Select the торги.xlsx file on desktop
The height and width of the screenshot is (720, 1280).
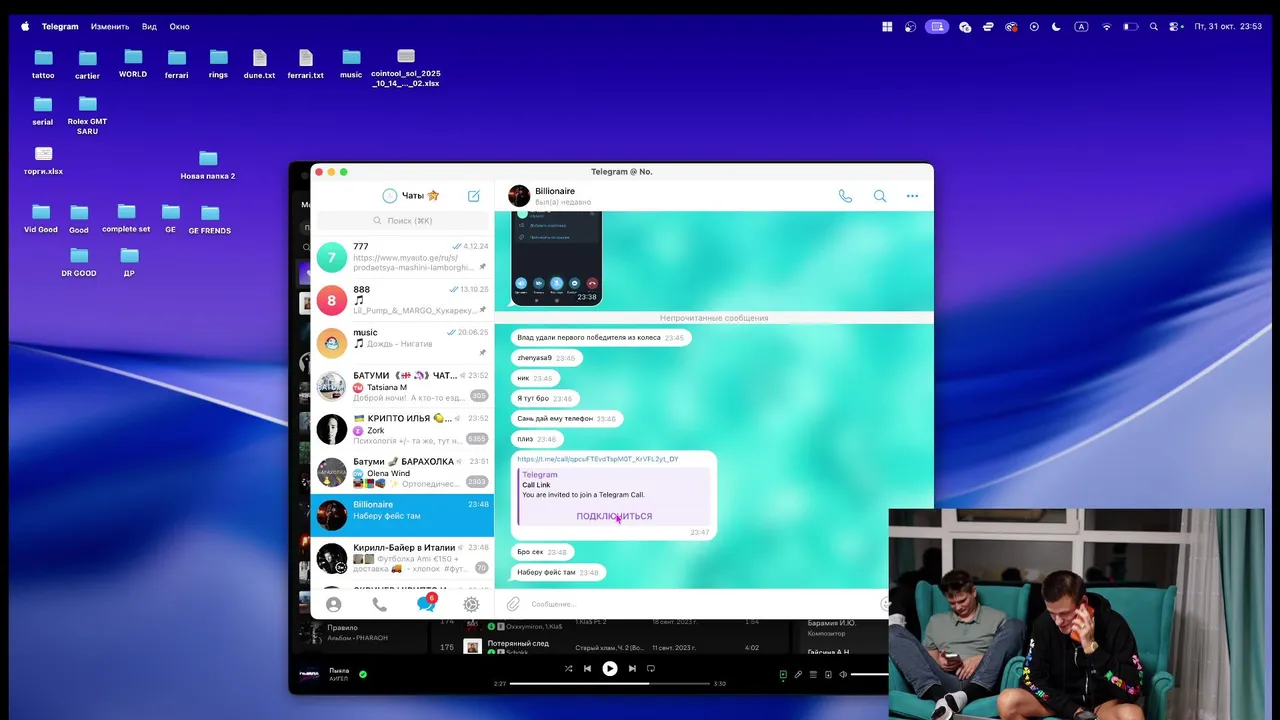coord(43,160)
